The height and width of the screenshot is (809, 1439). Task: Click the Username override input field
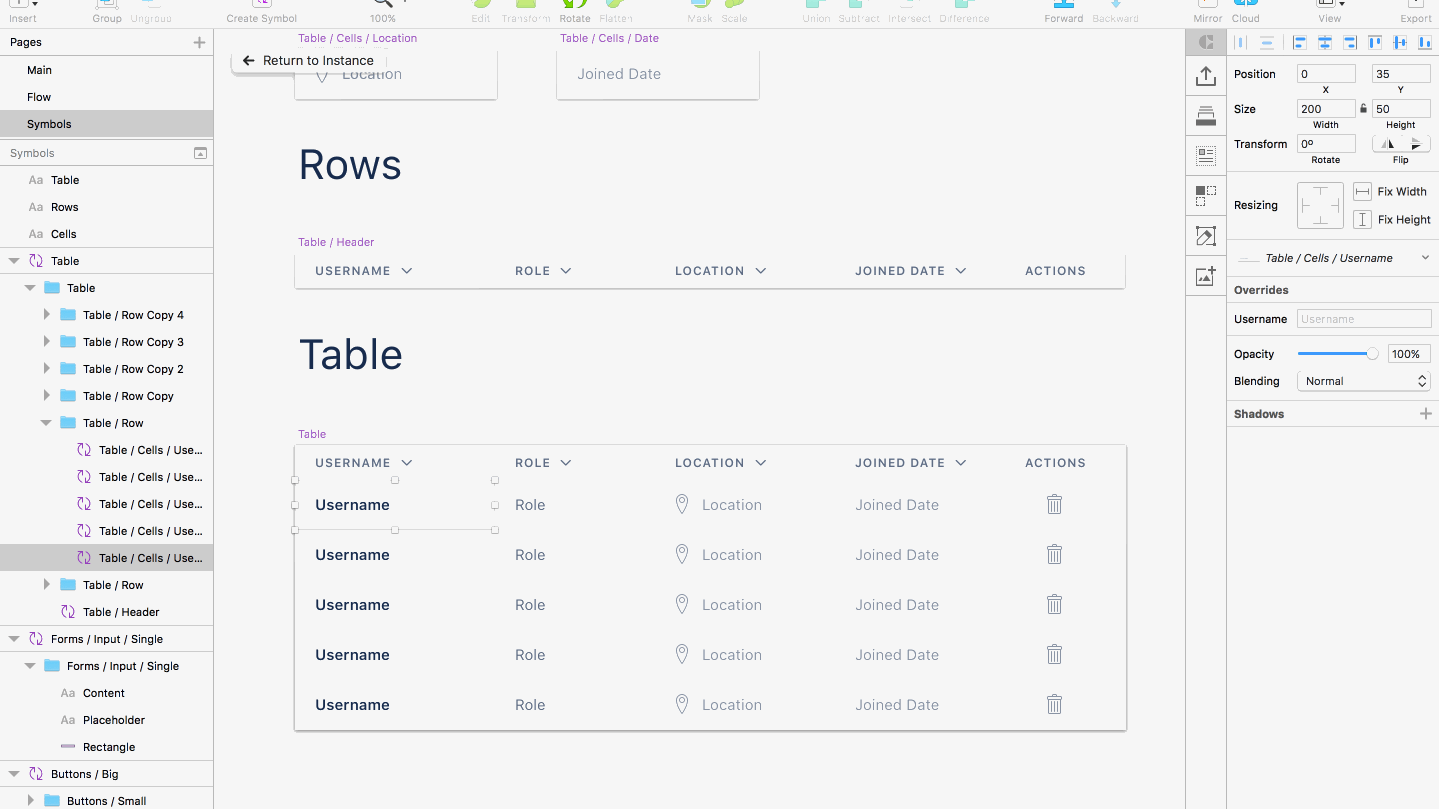click(x=1364, y=319)
